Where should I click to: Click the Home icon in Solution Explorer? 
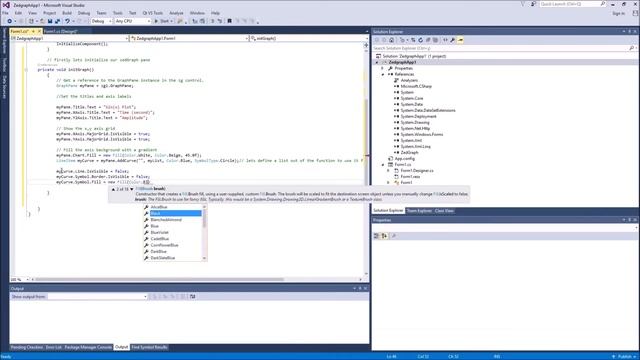[x=391, y=40]
